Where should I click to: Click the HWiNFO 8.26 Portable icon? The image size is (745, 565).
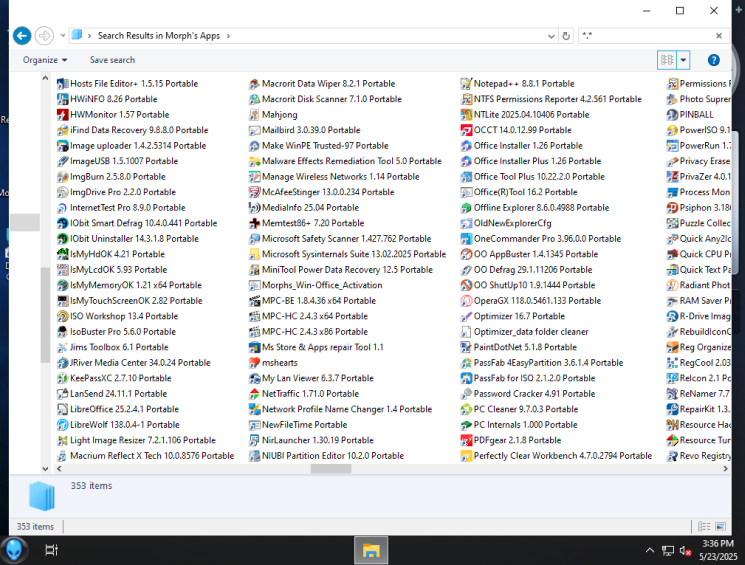62,99
